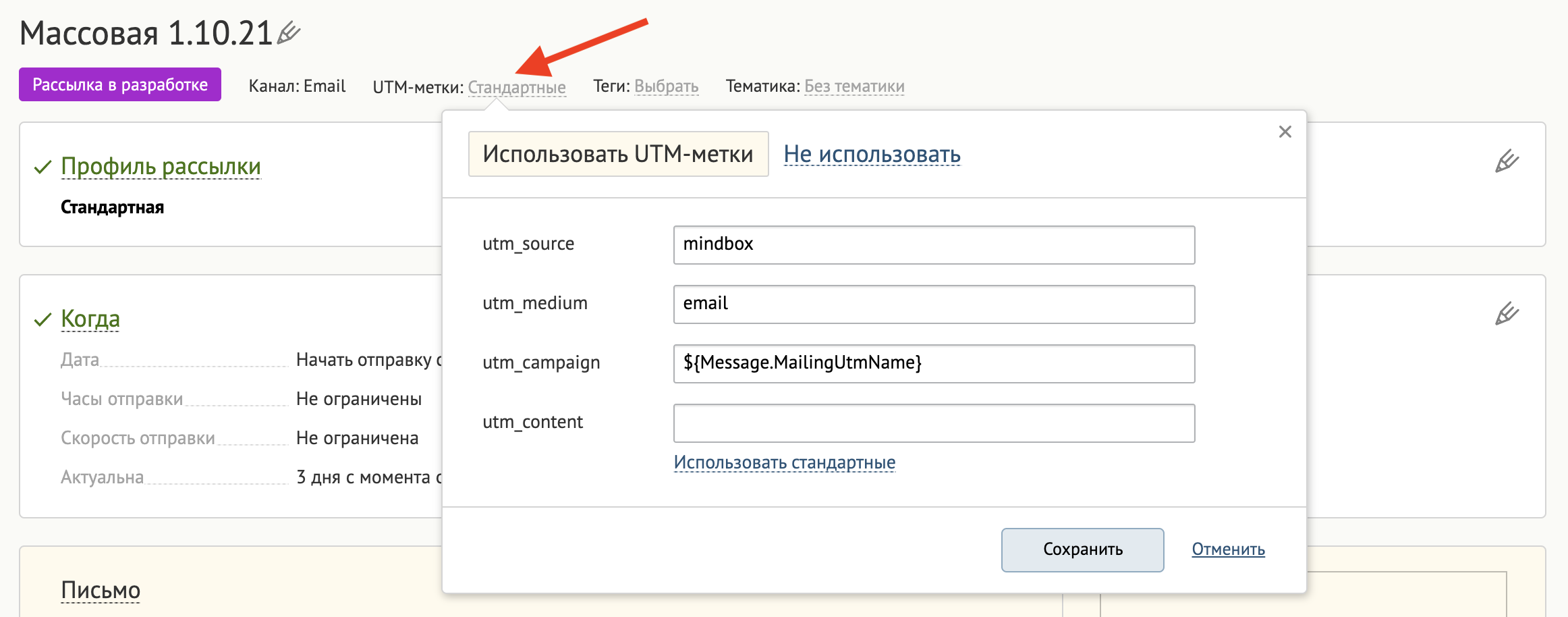The height and width of the screenshot is (617, 1568).
Task: Click the utm_source input field
Action: (934, 244)
